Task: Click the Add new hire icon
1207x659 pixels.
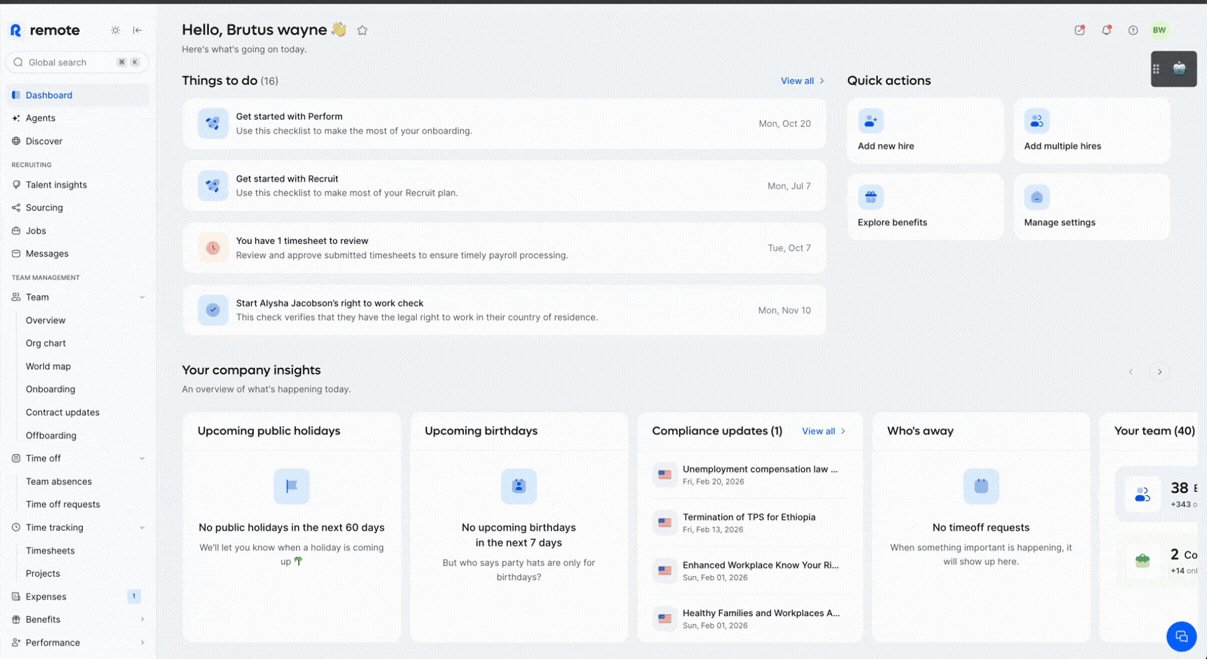Action: coord(871,121)
